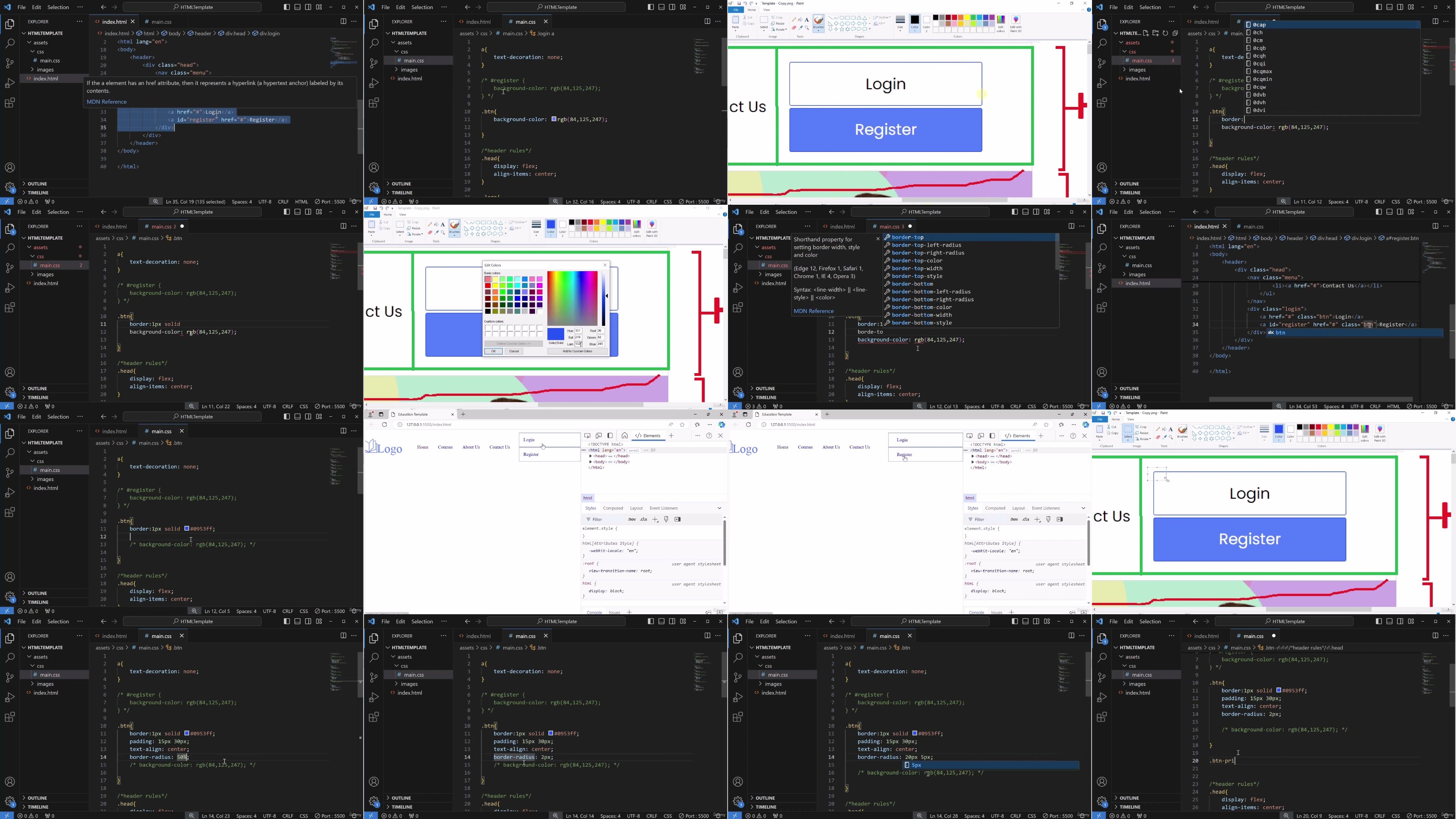1456x819 pixels.
Task: Toggle Primary Side Bar above 0cap suggestions
Action: [x=1379, y=7]
